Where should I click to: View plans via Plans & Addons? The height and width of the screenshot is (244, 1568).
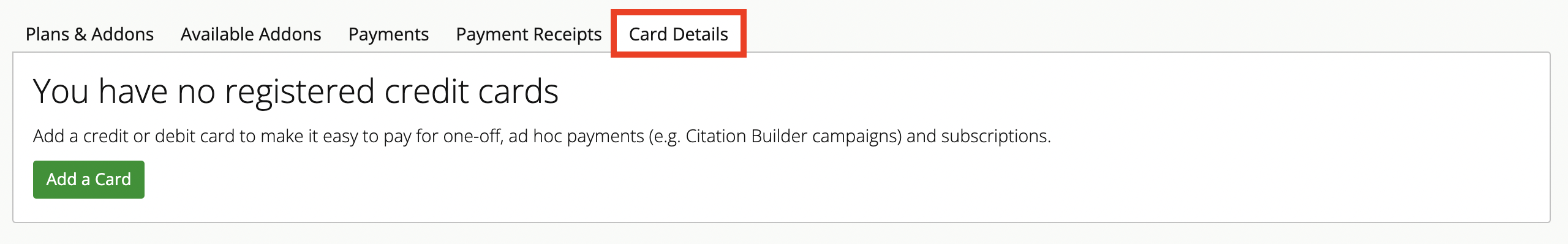[x=89, y=34]
